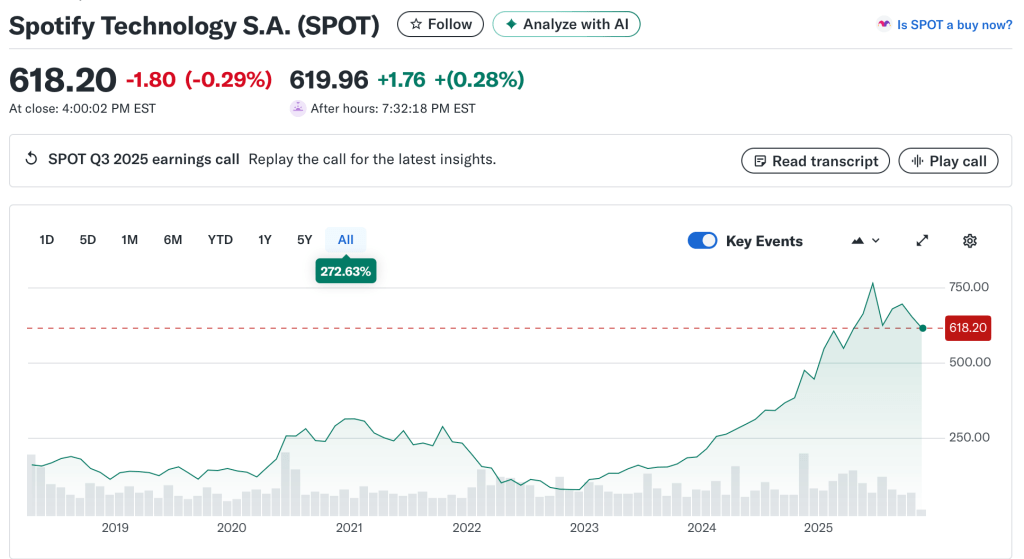The width and height of the screenshot is (1024, 559).
Task: Switch to the 6M range
Action: click(x=173, y=240)
